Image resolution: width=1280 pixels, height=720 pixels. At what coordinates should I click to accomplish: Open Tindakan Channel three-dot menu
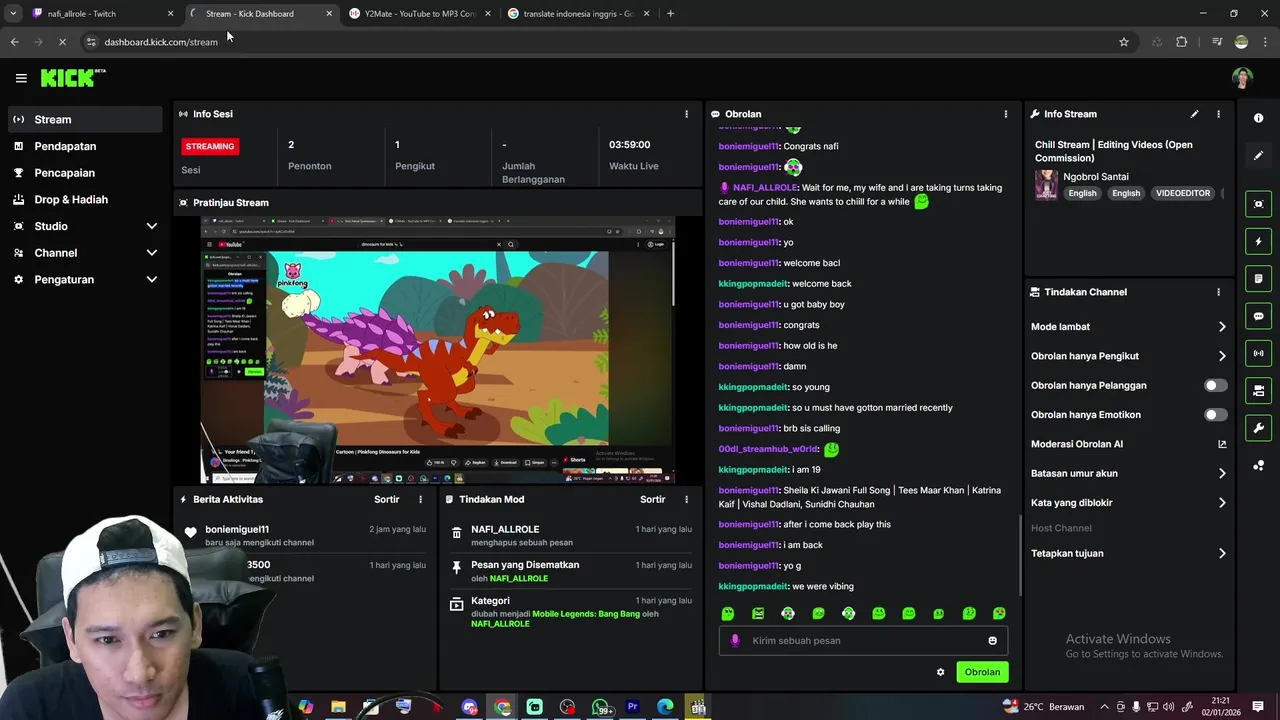[1218, 292]
